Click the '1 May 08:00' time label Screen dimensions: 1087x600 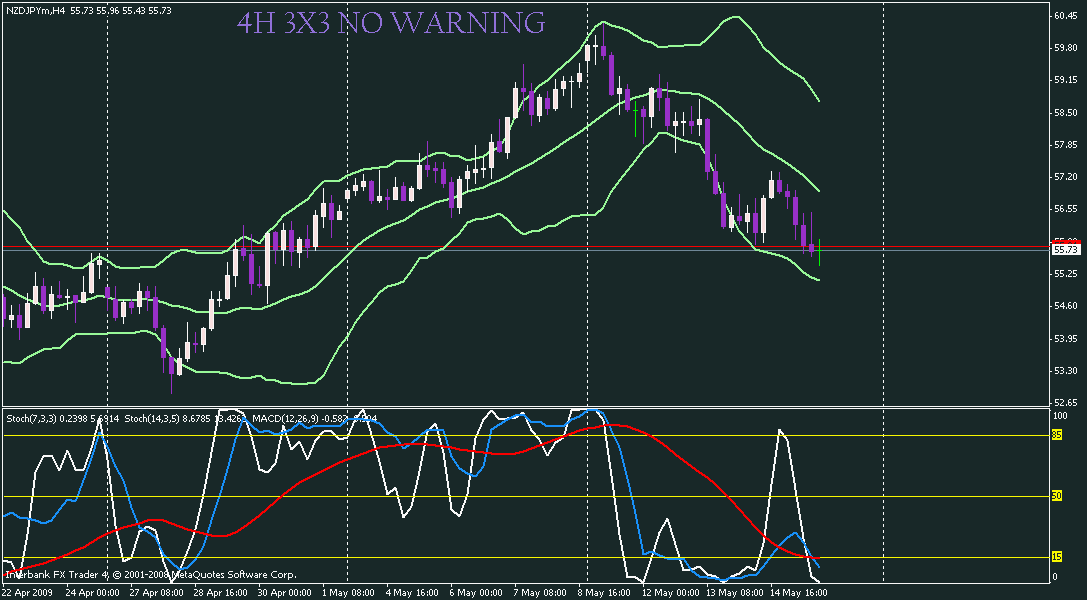pyautogui.click(x=349, y=593)
